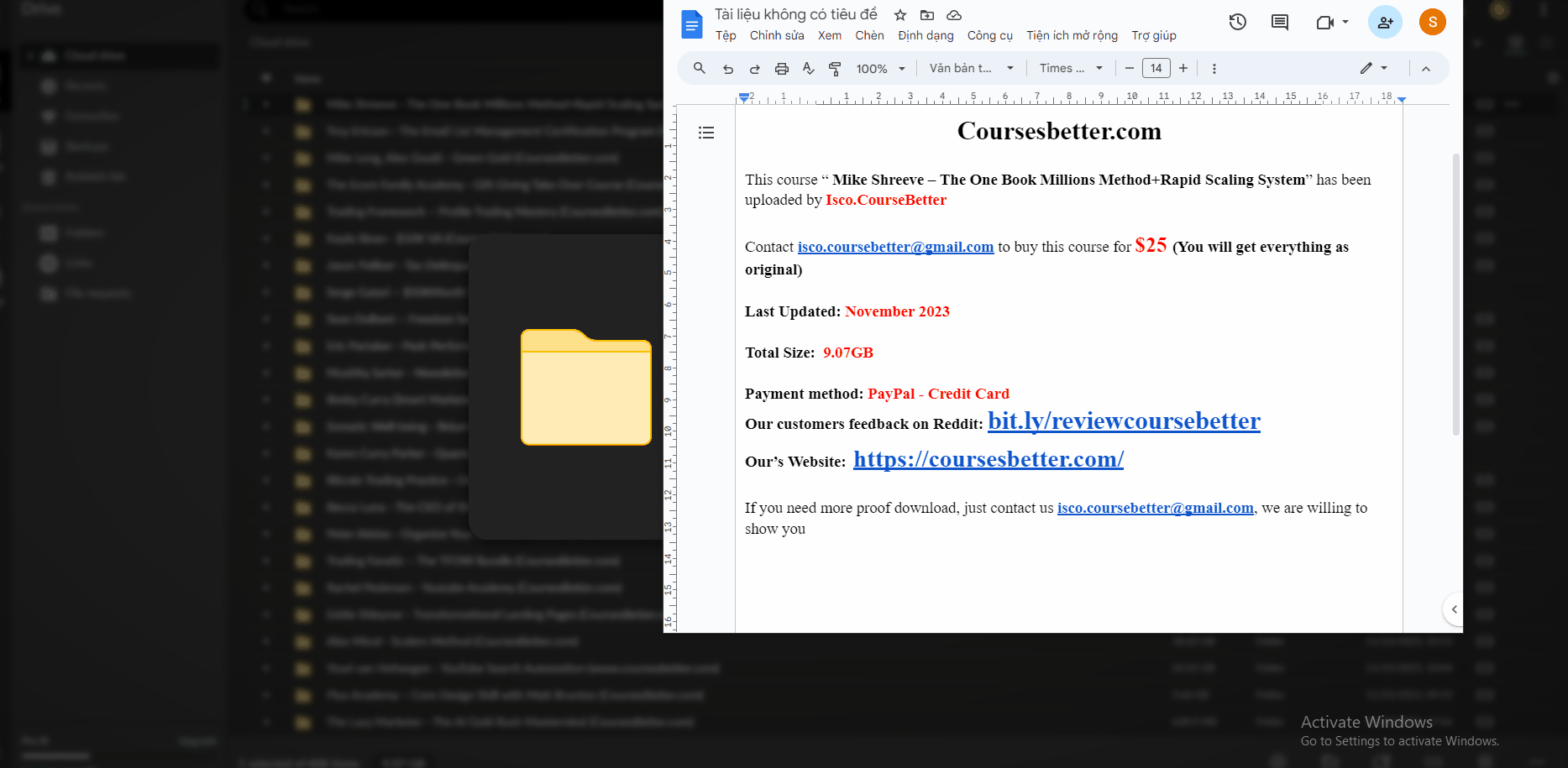Redo the last undone edit
This screenshot has height=768, width=1568.
pos(755,69)
